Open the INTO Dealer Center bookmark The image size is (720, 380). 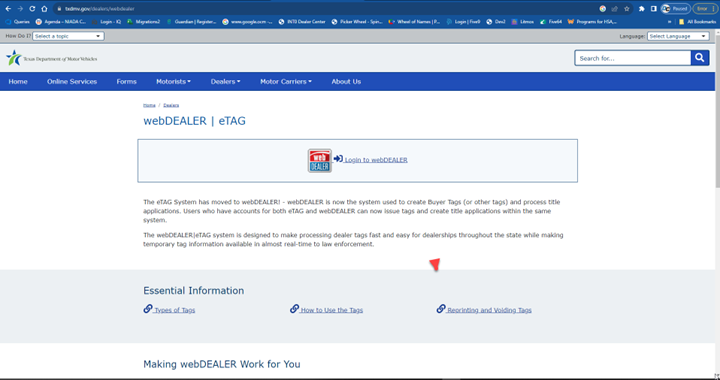point(302,22)
